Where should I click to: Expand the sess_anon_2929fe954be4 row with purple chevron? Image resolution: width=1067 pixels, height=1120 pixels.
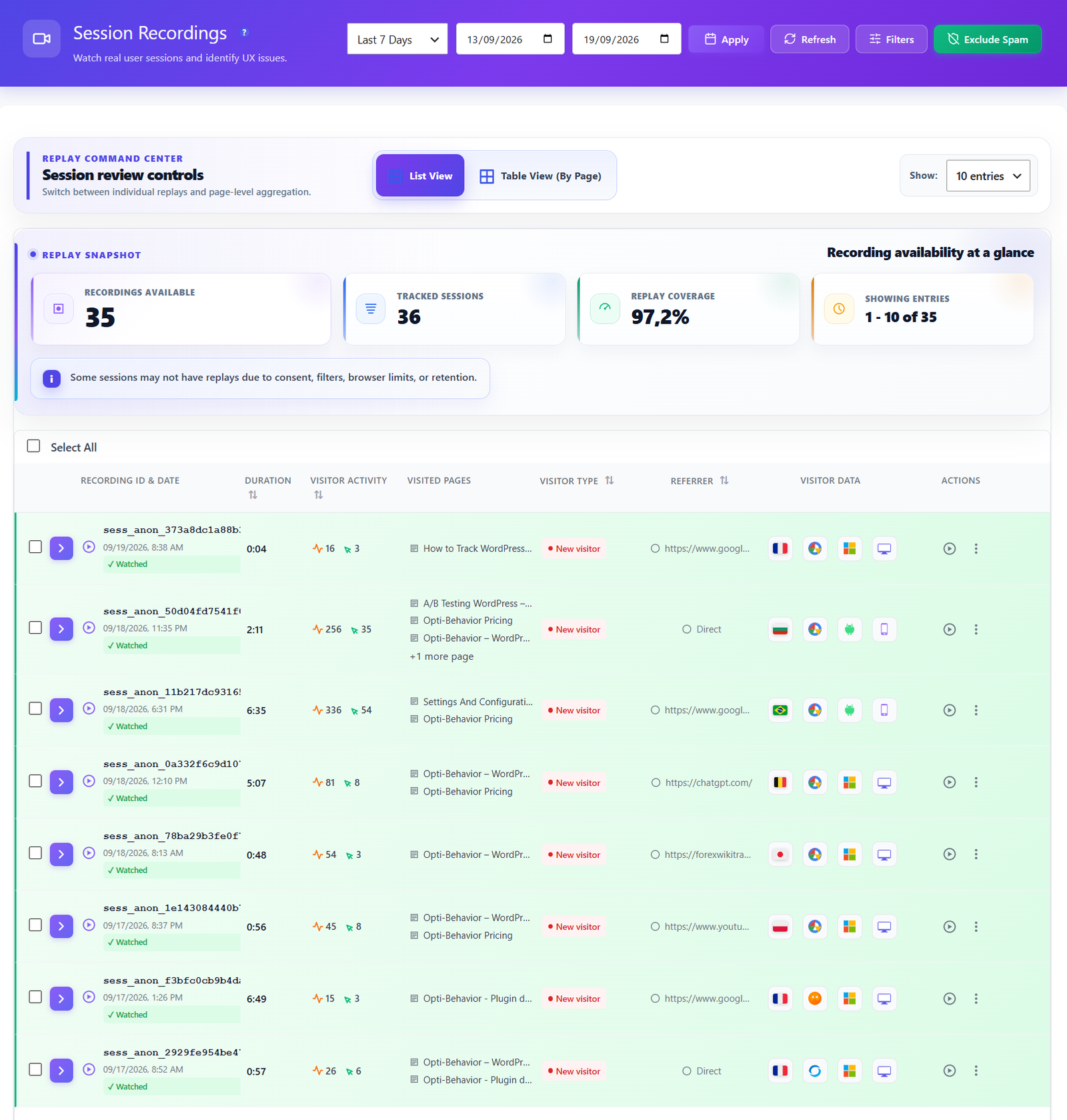click(x=61, y=1071)
